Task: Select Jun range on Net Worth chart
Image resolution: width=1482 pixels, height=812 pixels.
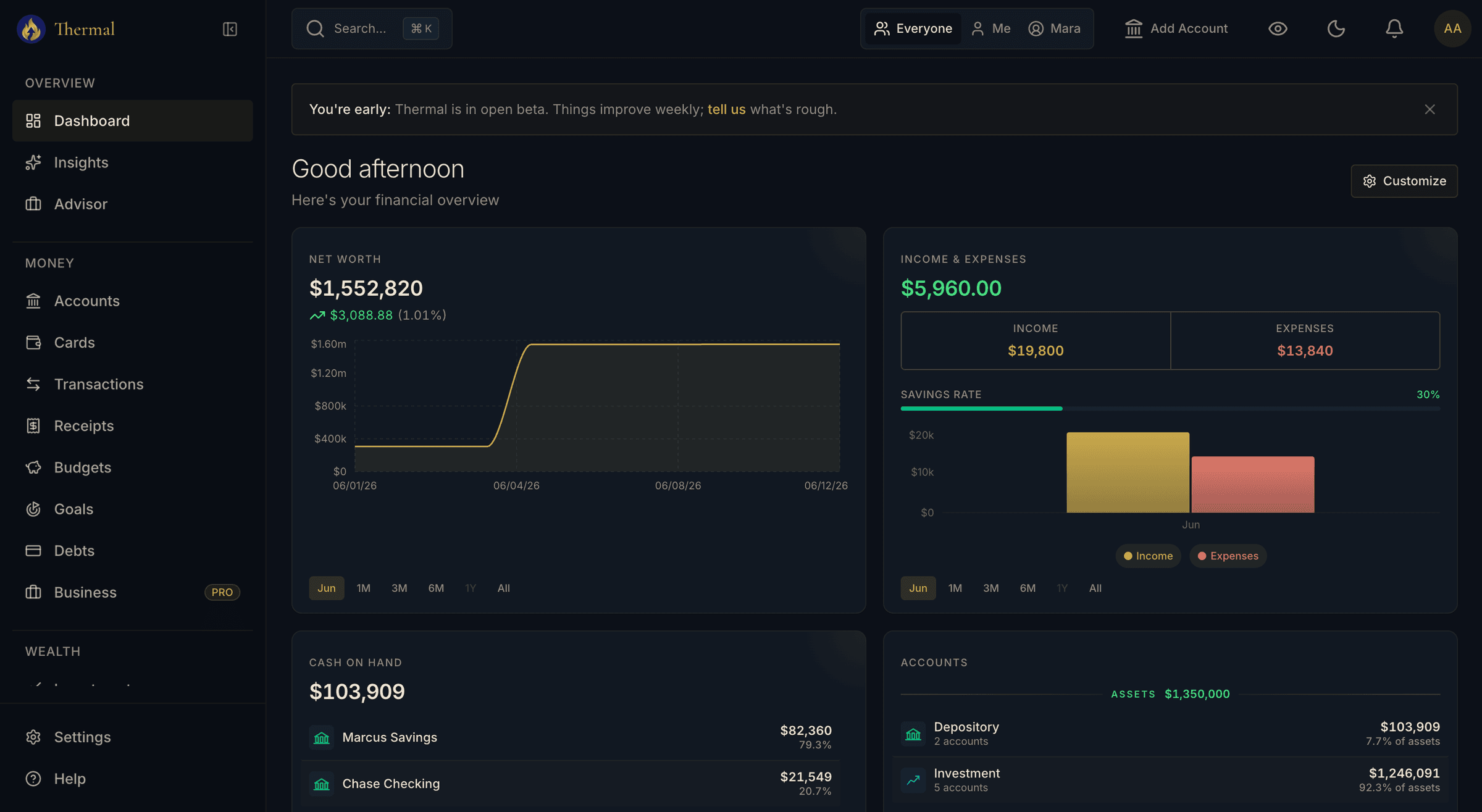Action: pos(327,588)
